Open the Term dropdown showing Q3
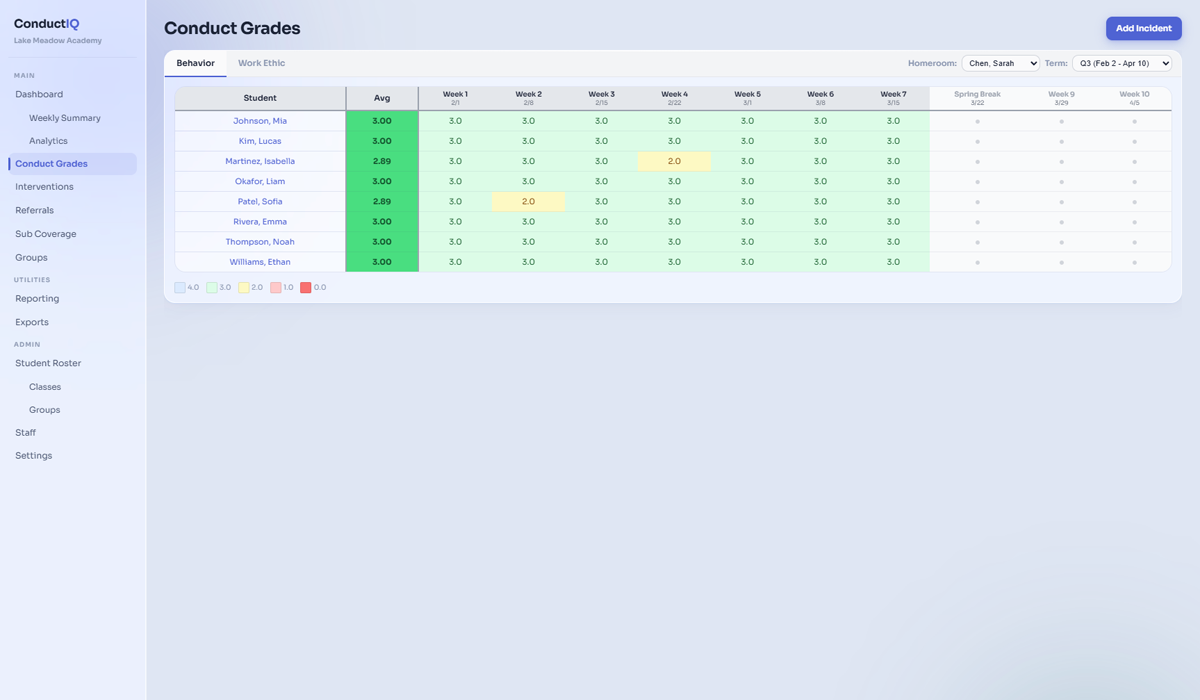Screen dimensions: 1200x700 [1122, 62]
